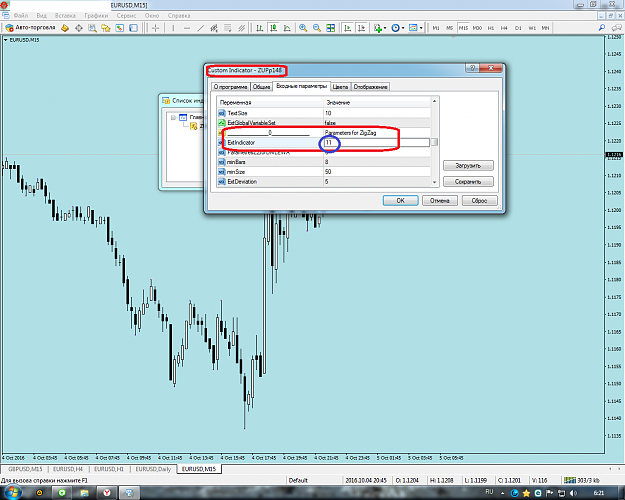The width and height of the screenshot is (625, 500).
Task: Open the Data Window icon
Action: pos(92,28)
